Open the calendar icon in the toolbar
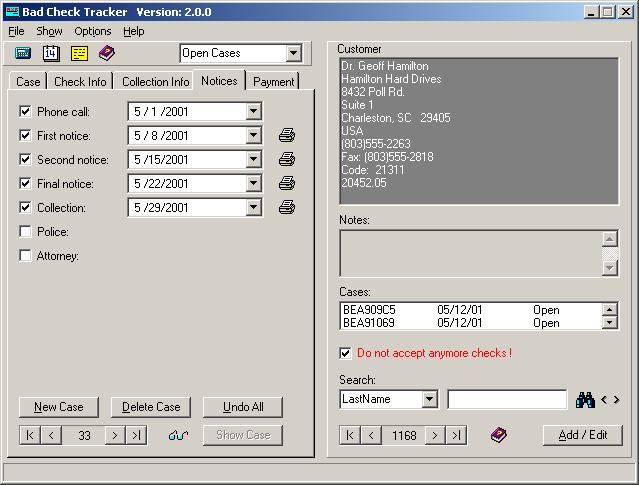 coord(51,53)
